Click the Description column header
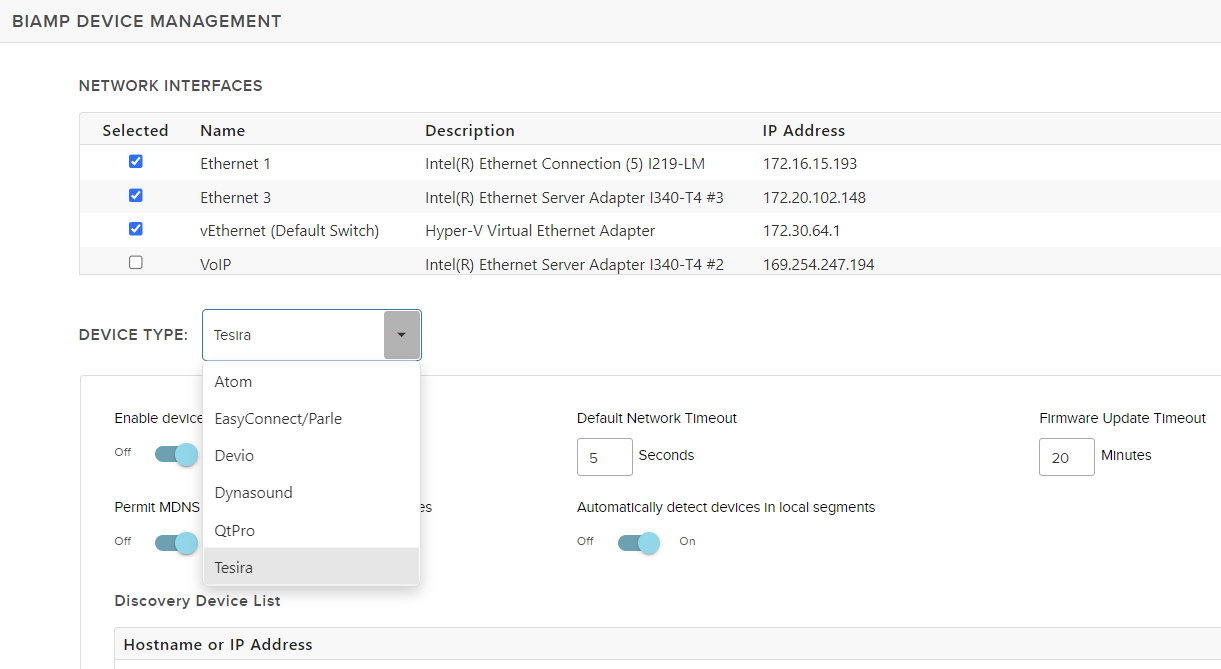The image size is (1221, 669). pos(470,130)
